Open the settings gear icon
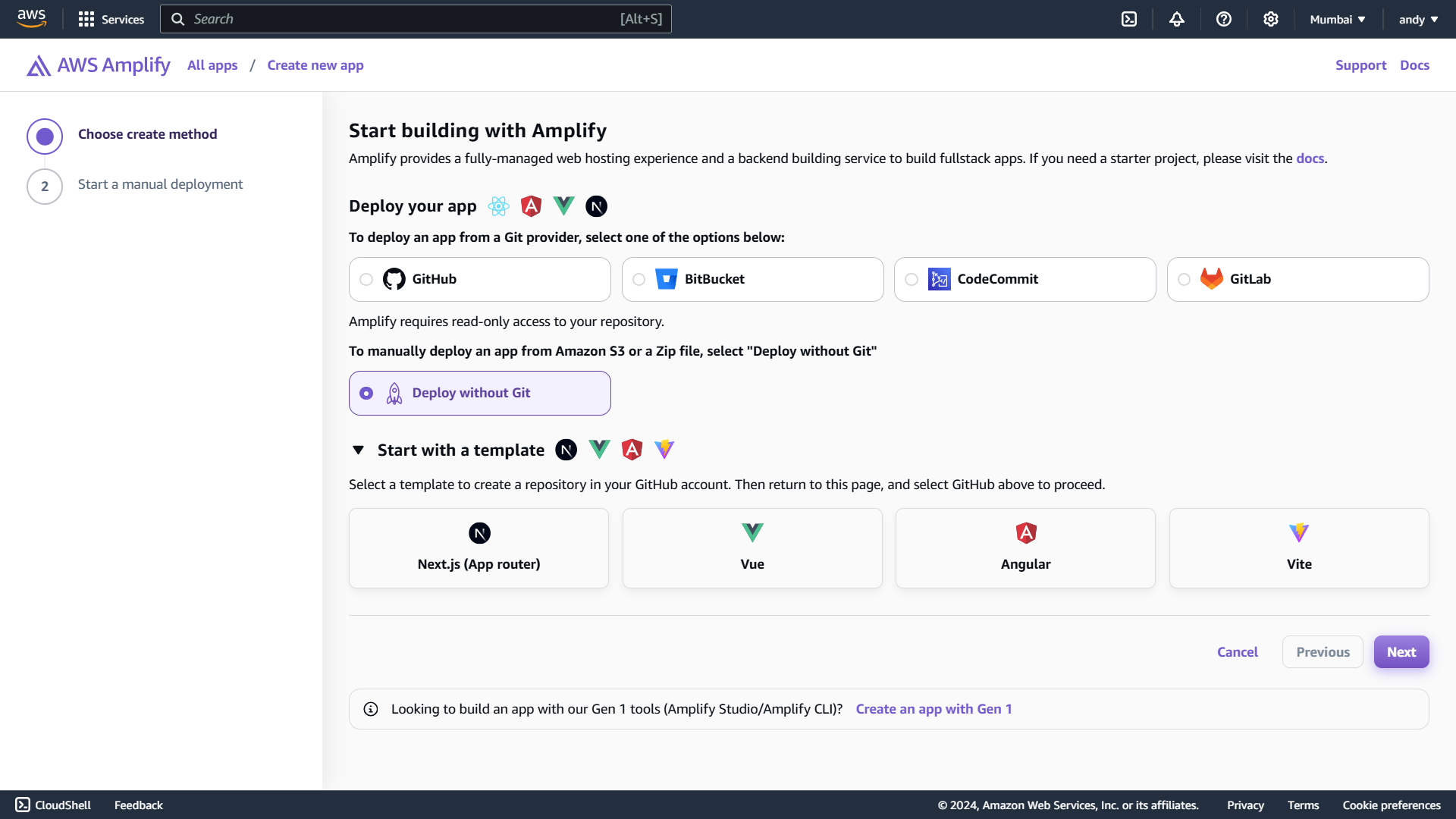This screenshot has width=1456, height=819. tap(1270, 19)
